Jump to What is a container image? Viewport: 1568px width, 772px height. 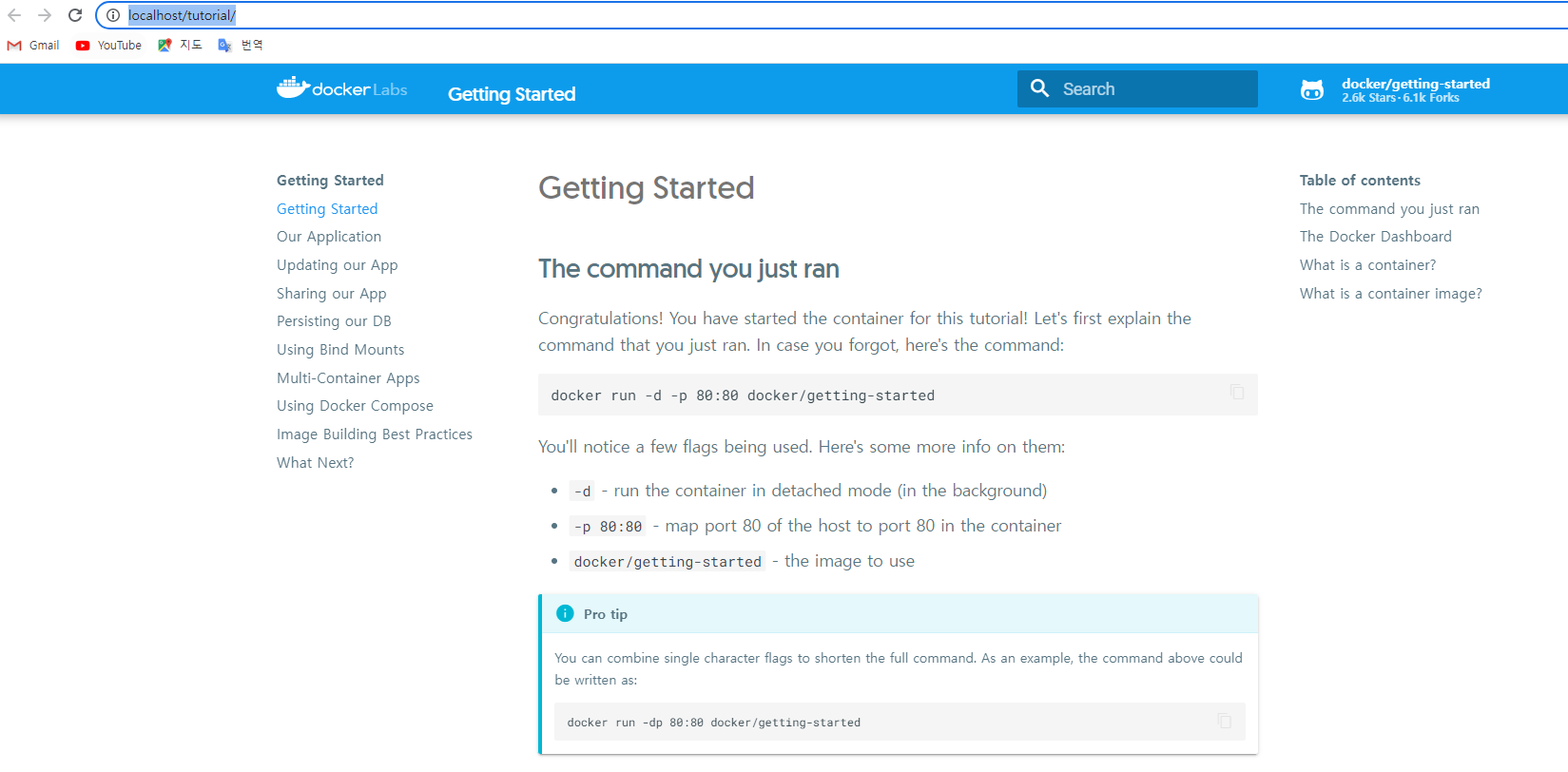1391,294
